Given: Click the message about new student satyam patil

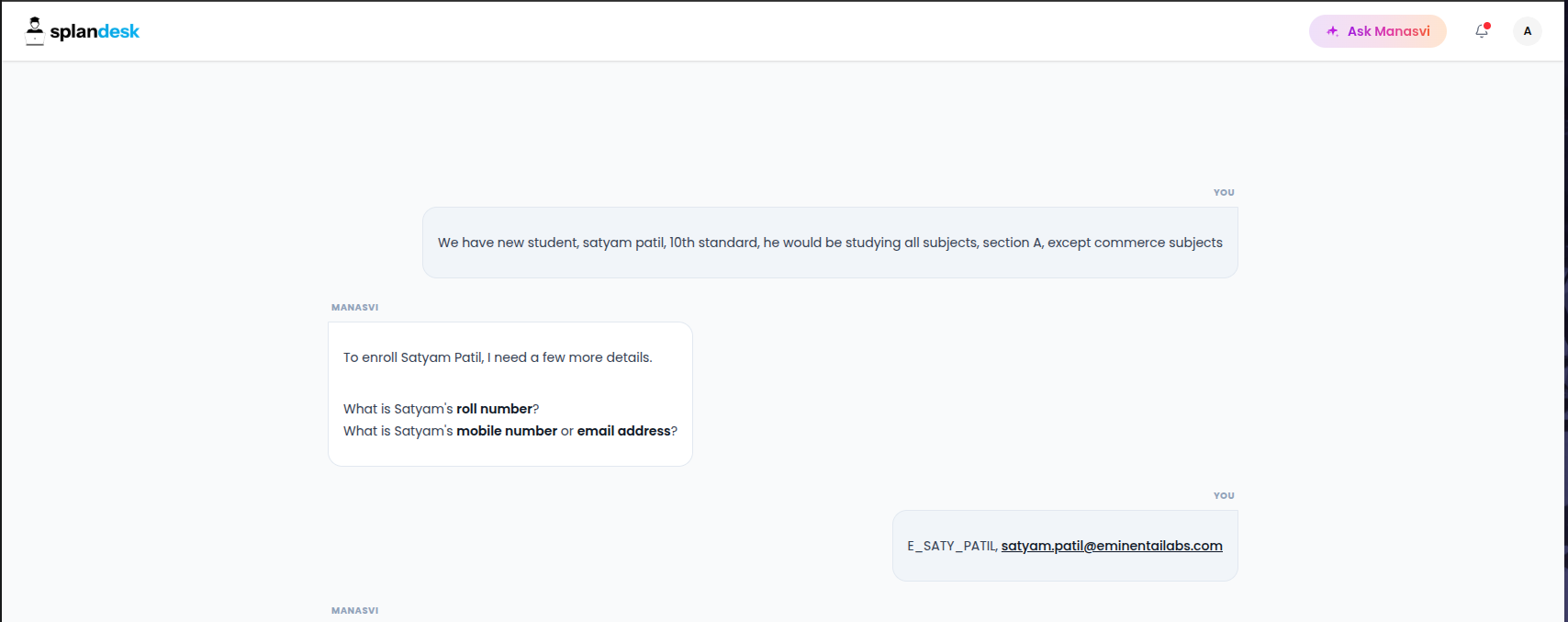Looking at the screenshot, I should pos(830,243).
